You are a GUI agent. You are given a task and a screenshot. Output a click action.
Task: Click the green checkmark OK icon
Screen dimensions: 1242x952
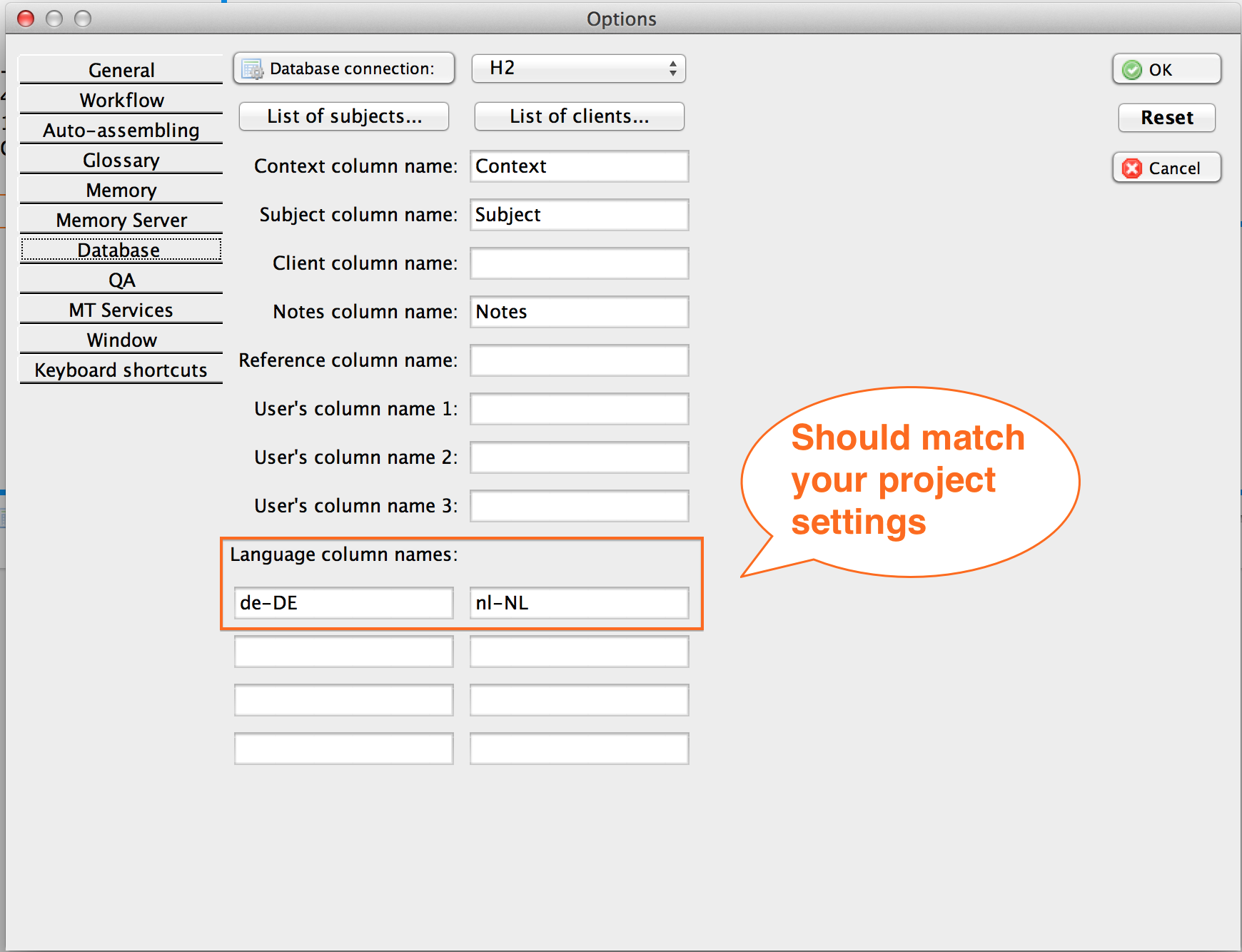[x=1131, y=70]
